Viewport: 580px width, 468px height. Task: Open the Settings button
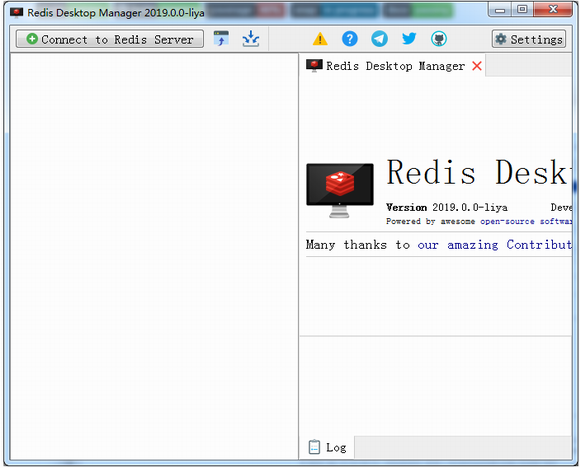(529, 39)
